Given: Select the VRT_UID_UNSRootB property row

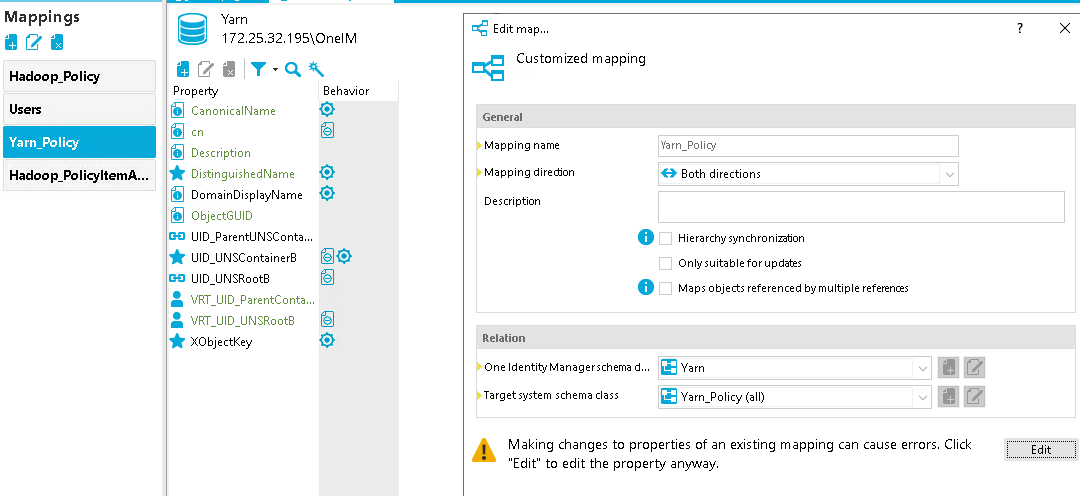Looking at the screenshot, I should pos(242,320).
